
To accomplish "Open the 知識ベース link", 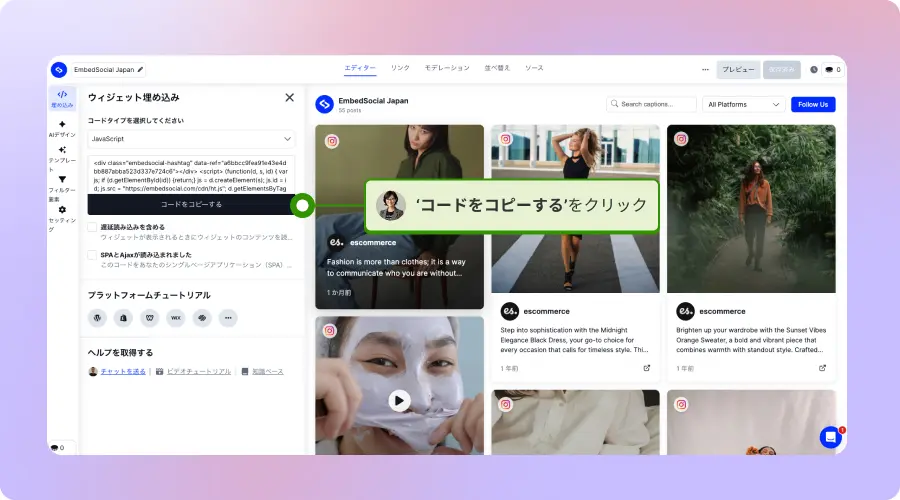I will point(267,371).
